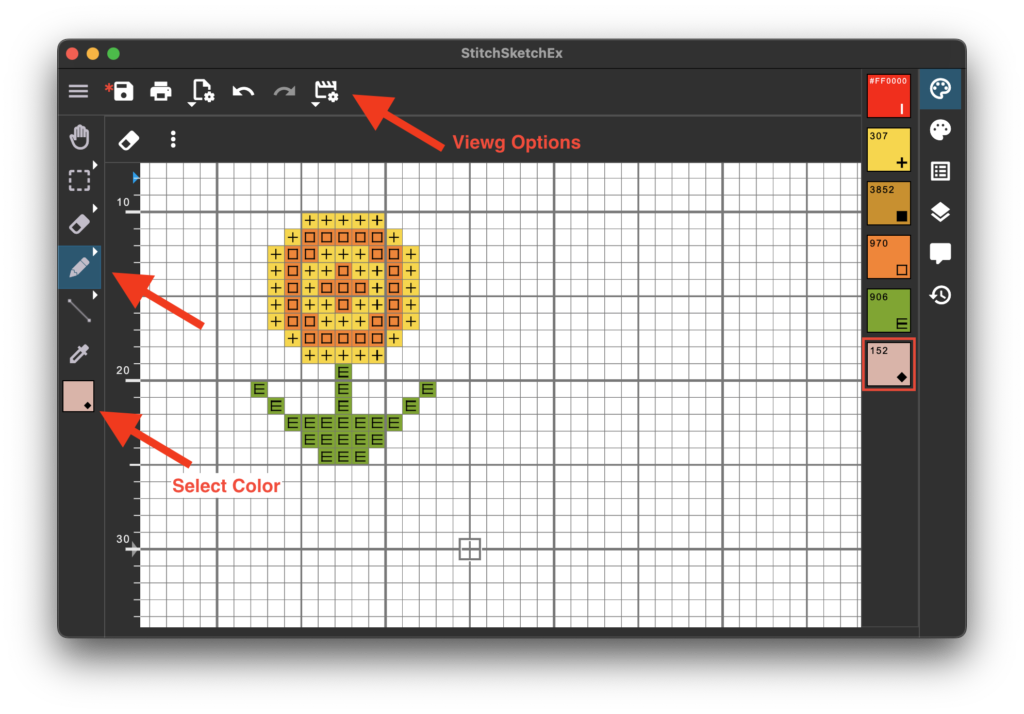Click the Undo arrow
Viewport: 1024px width, 714px height.
(x=243, y=92)
